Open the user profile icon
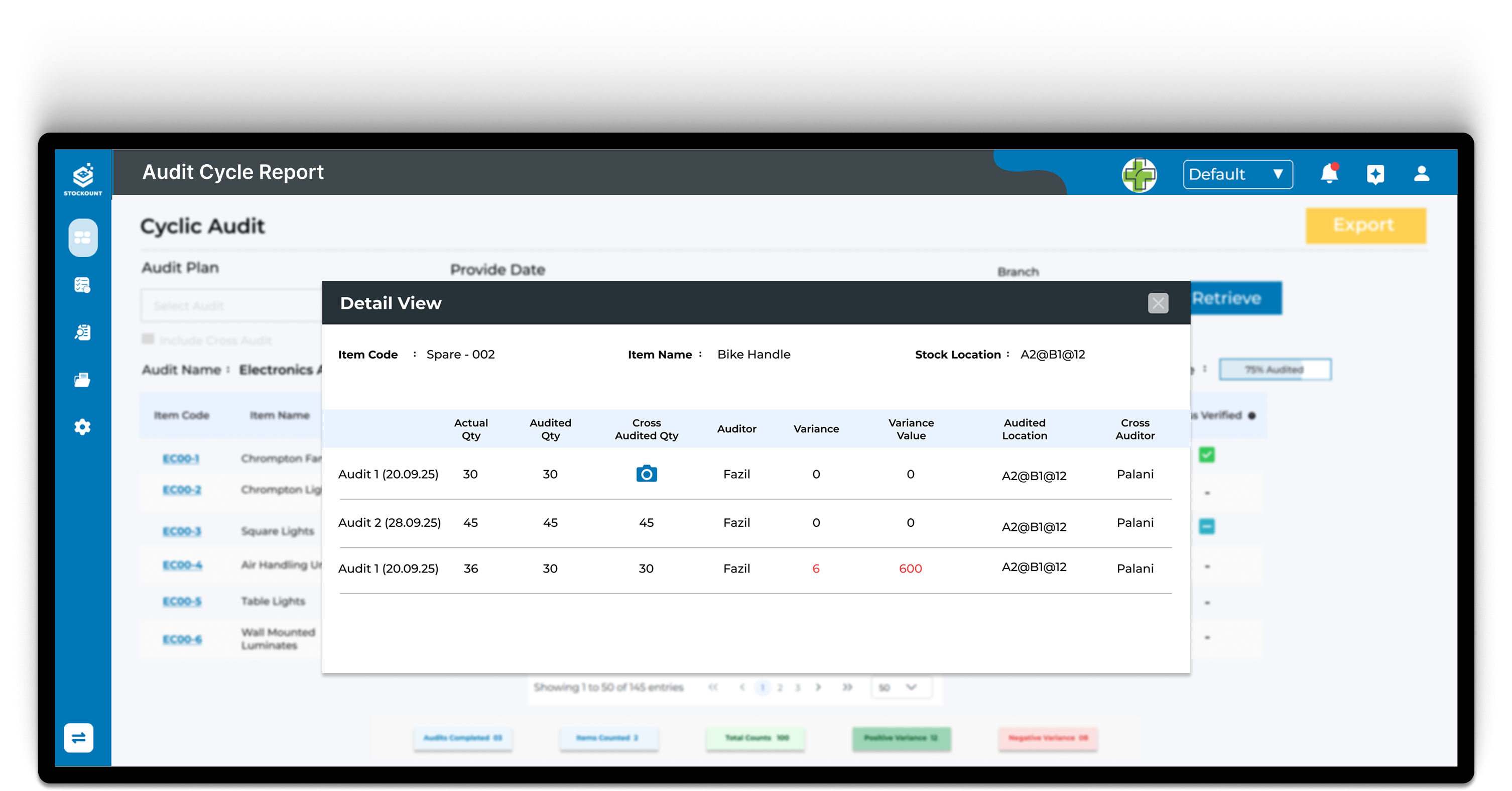This screenshot has height=791, width=1512. tap(1421, 174)
